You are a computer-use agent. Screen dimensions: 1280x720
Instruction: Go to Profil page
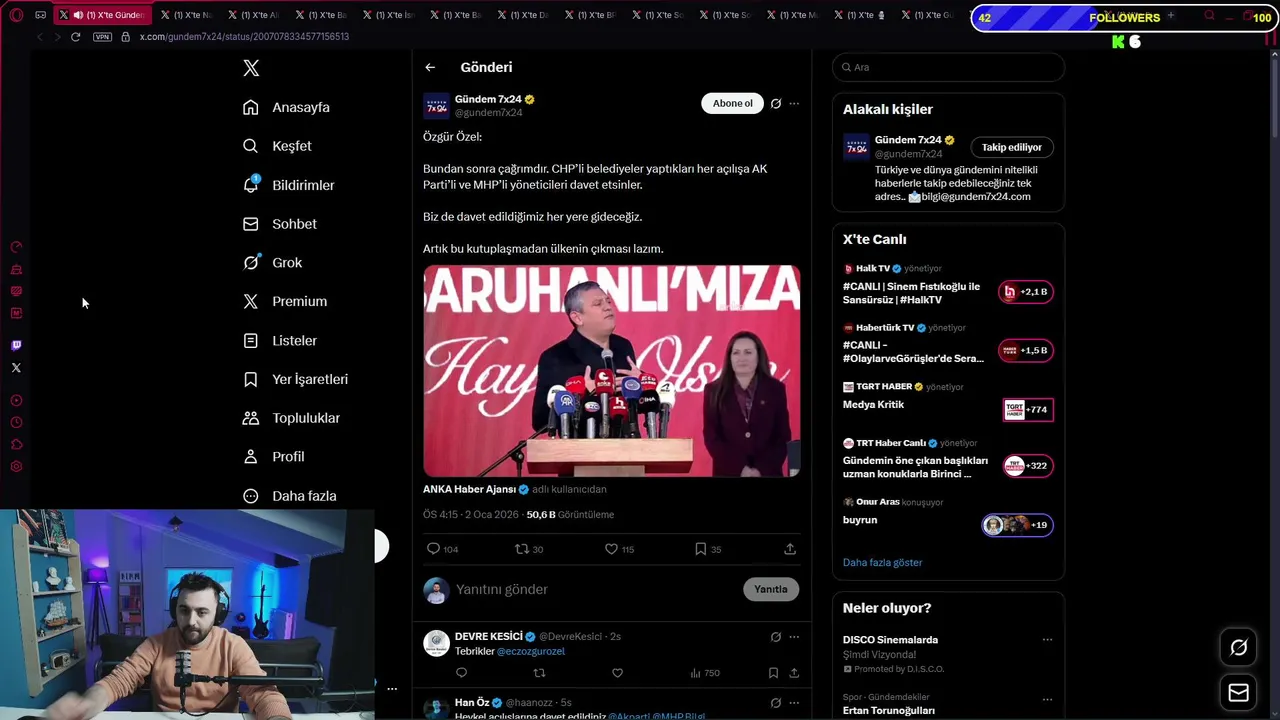click(273, 456)
